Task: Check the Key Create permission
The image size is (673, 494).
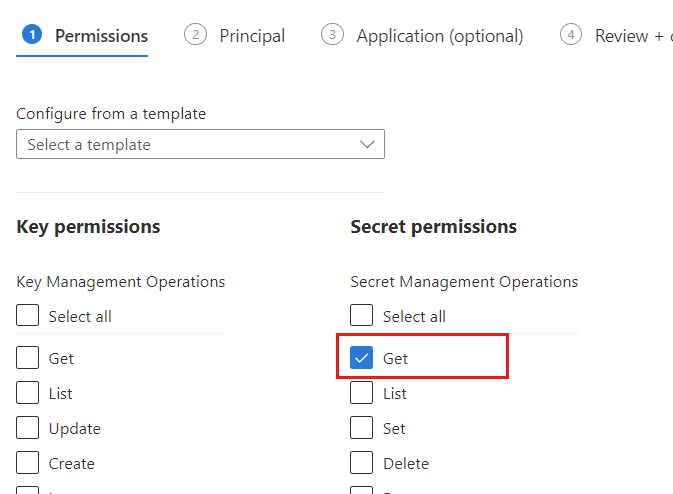Action: coord(28,464)
